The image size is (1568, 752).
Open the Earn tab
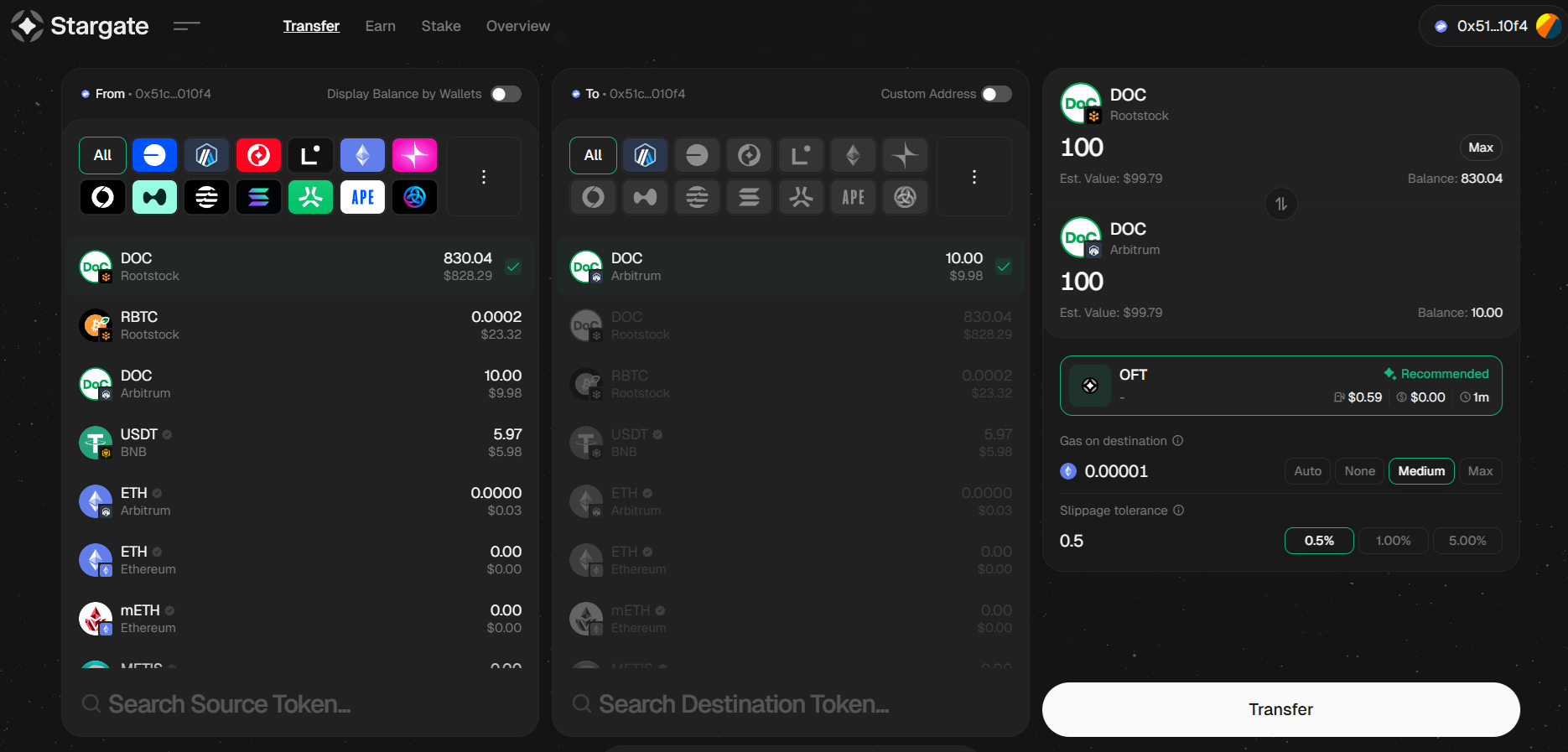pyautogui.click(x=380, y=26)
